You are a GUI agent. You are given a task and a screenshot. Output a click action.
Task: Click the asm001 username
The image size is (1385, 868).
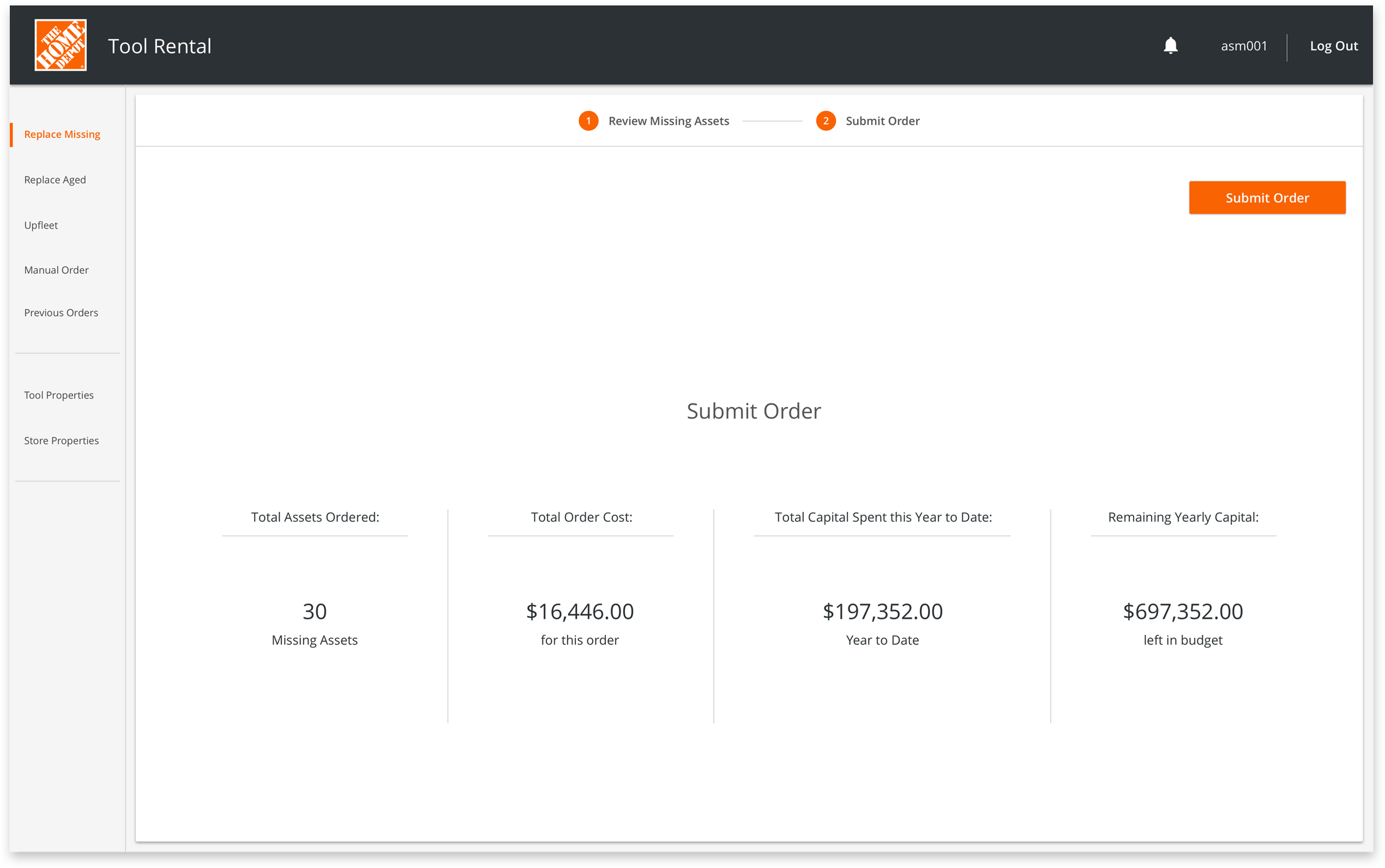point(1244,46)
